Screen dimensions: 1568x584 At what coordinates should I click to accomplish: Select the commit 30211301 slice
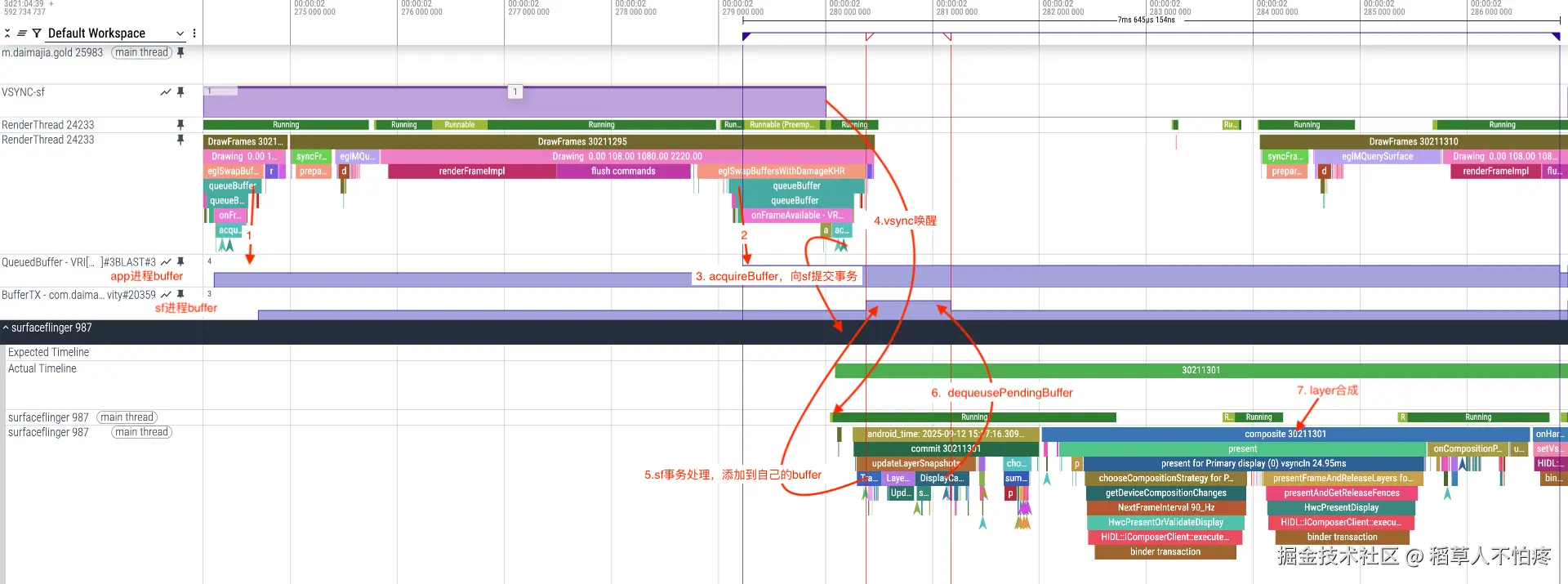[946, 448]
